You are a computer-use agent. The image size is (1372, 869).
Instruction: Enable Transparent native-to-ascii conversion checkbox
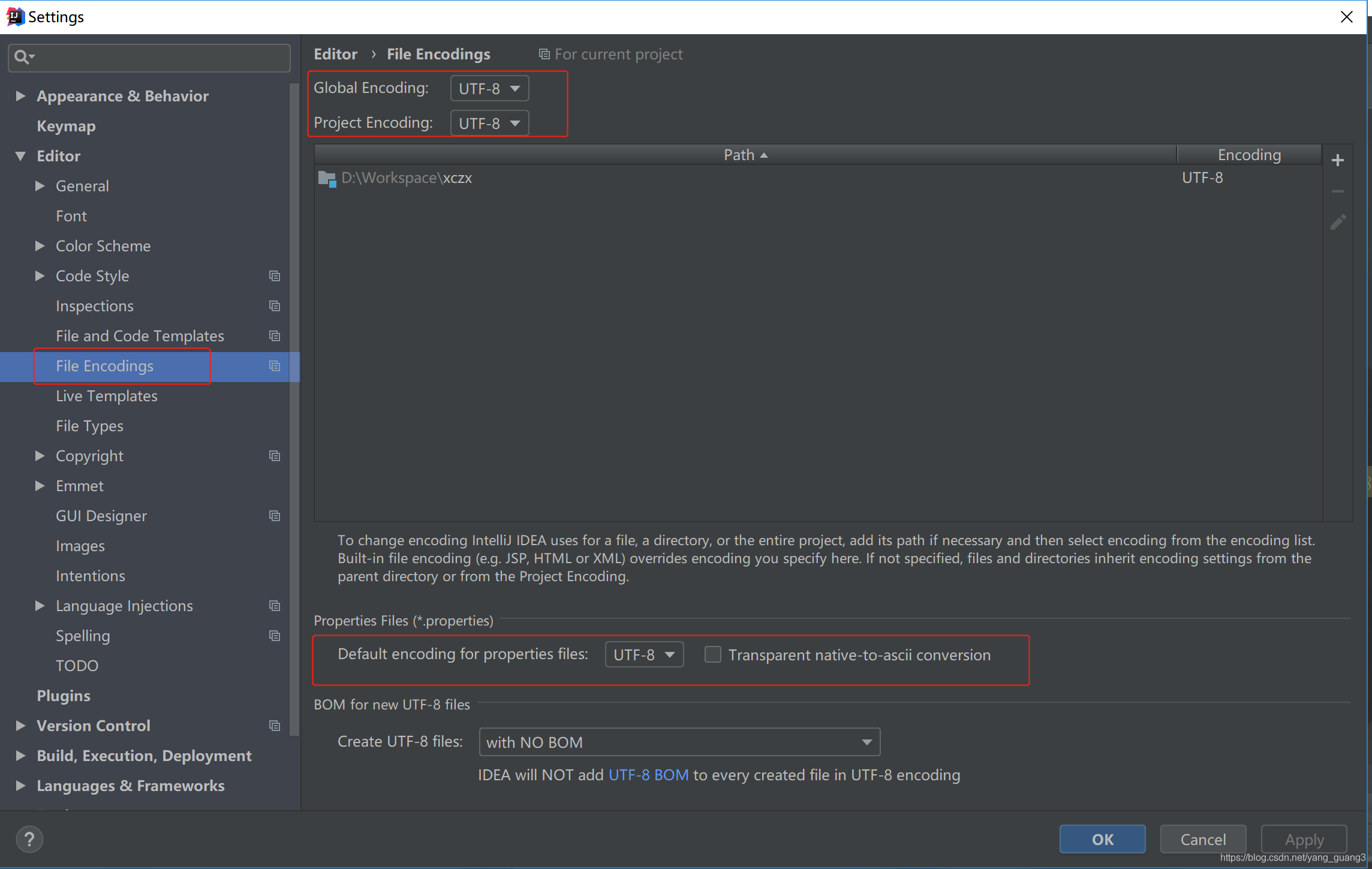tap(712, 654)
